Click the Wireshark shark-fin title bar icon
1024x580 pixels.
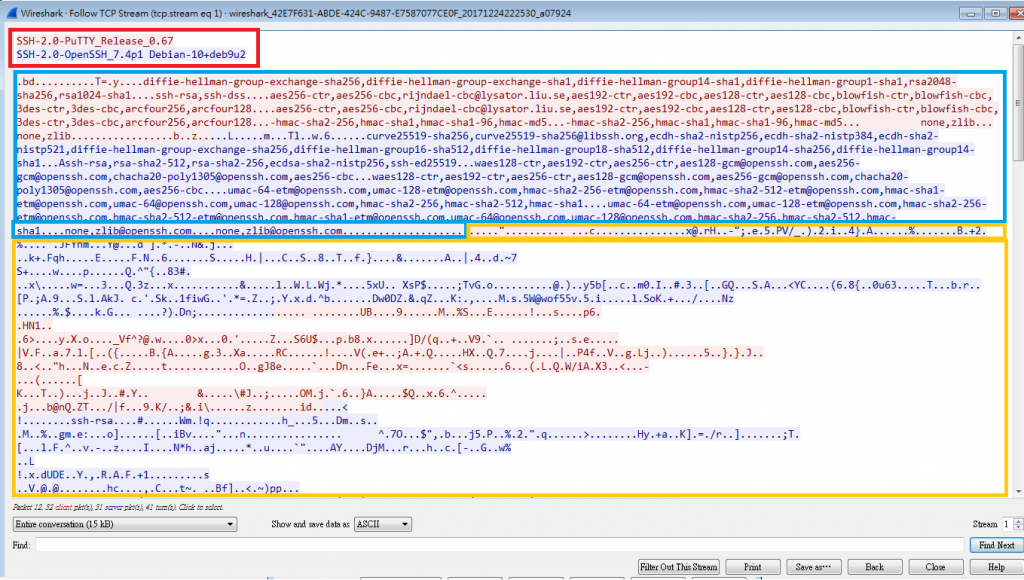11,12
